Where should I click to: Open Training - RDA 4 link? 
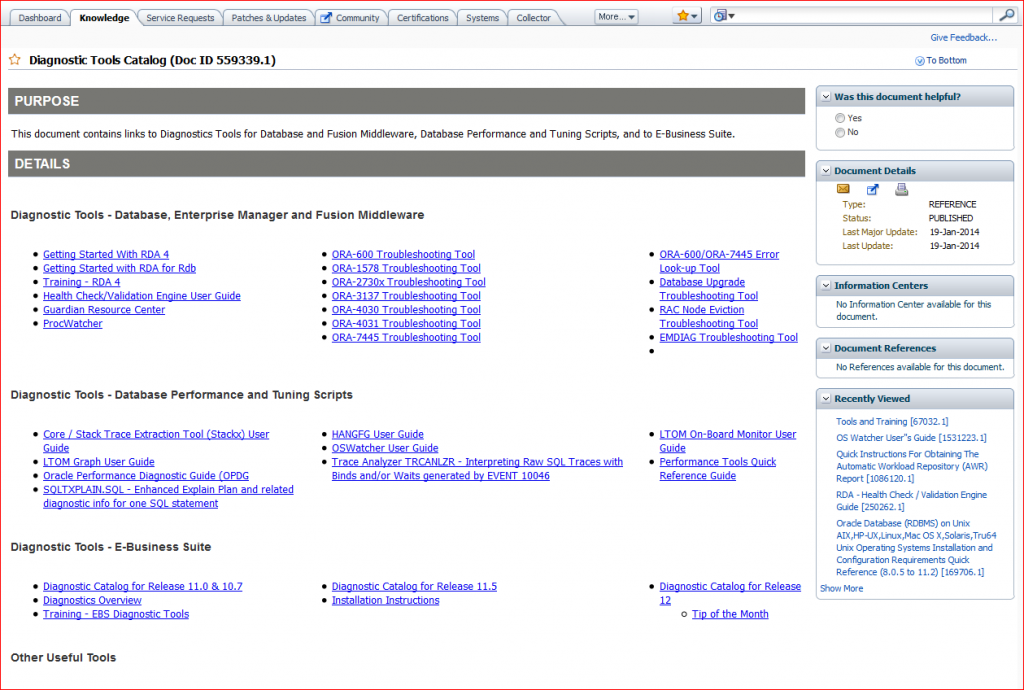[x=82, y=282]
